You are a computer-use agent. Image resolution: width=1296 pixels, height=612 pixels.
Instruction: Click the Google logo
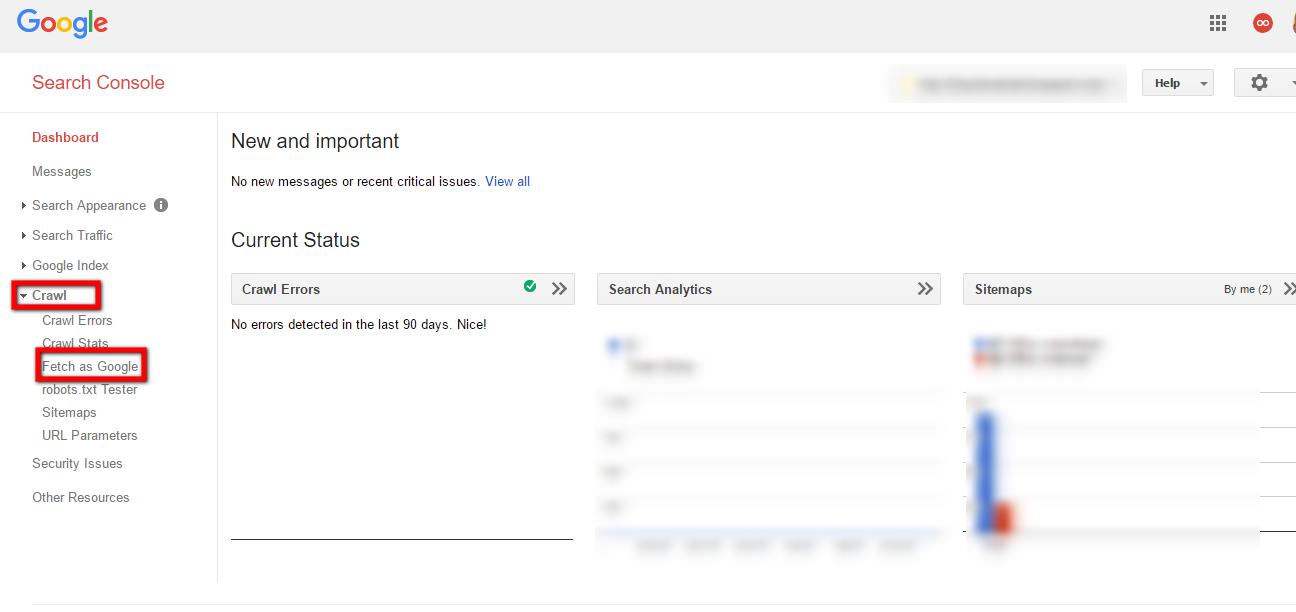pos(62,24)
